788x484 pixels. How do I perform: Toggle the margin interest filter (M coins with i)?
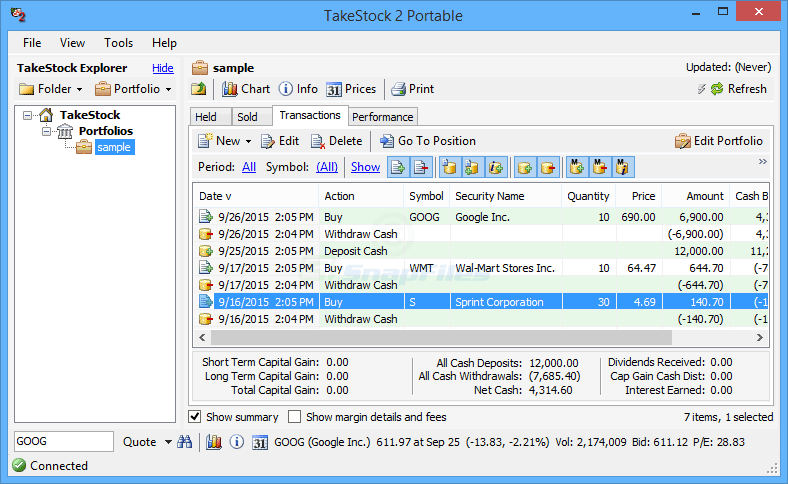tap(623, 167)
